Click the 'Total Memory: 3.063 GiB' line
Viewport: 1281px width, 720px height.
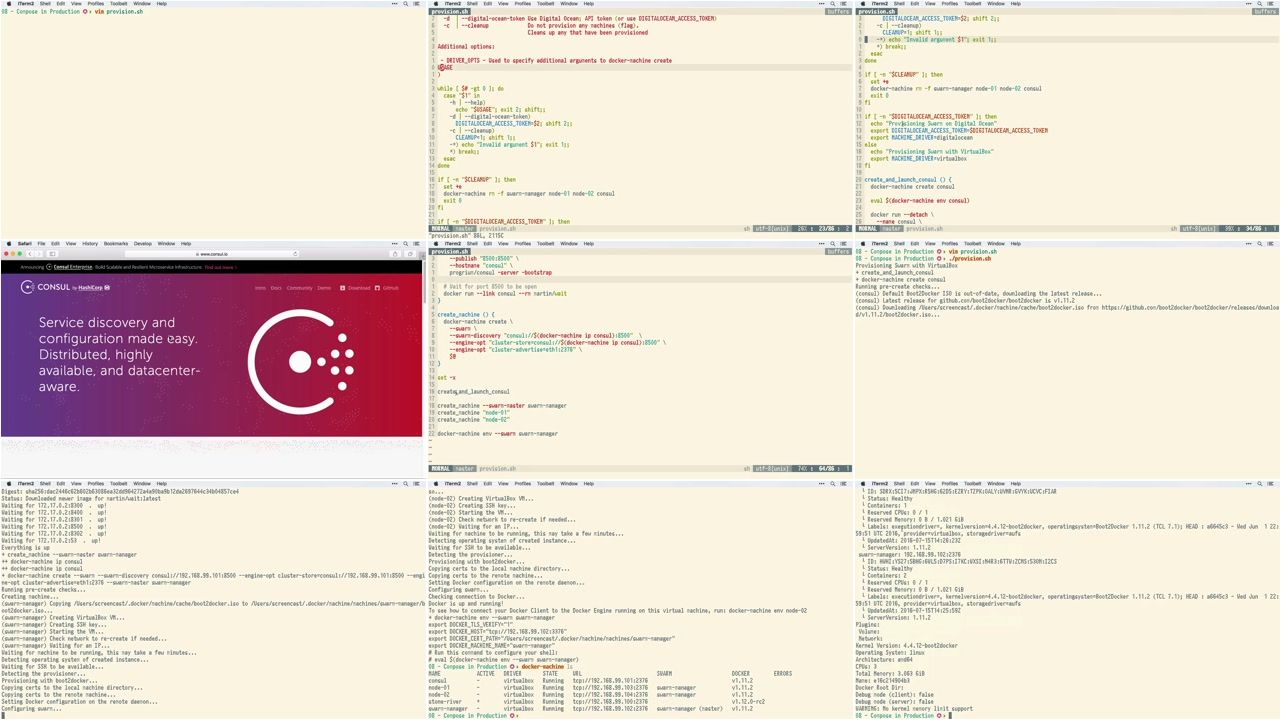pos(890,673)
